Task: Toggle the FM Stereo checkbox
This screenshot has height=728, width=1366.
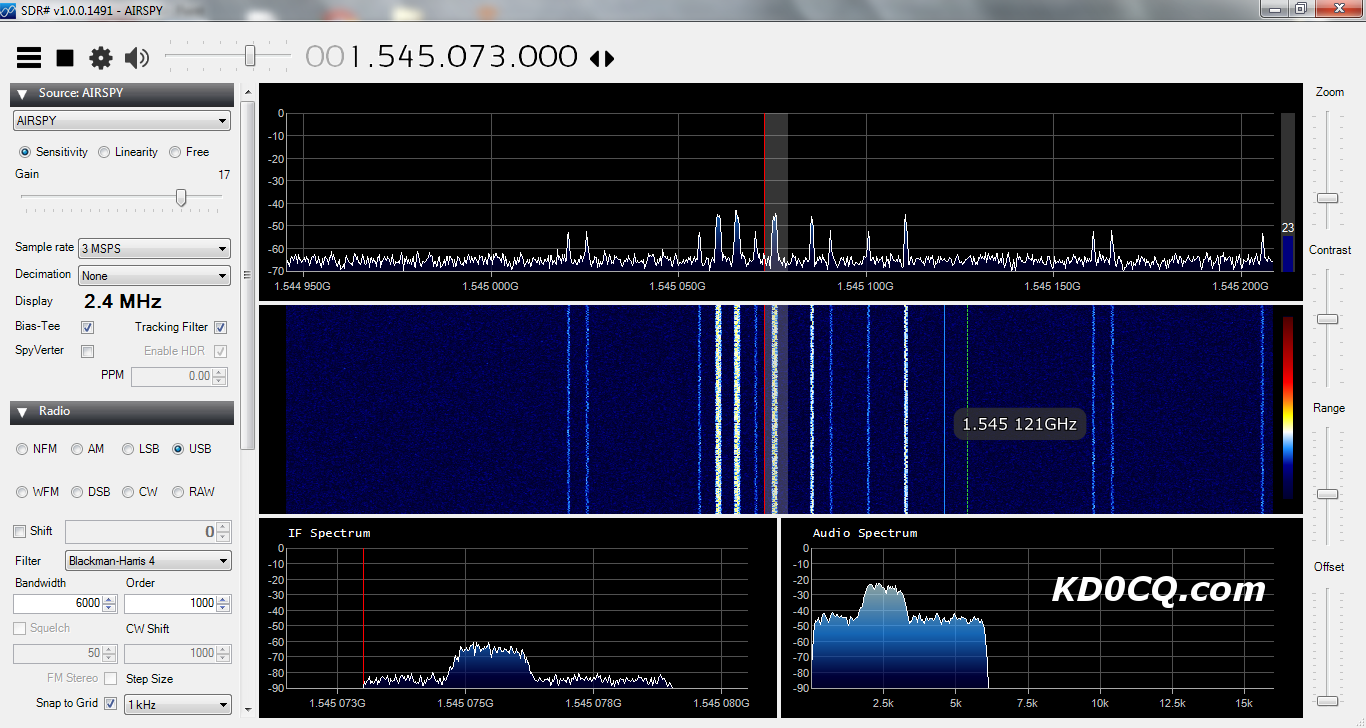Action: (110, 679)
